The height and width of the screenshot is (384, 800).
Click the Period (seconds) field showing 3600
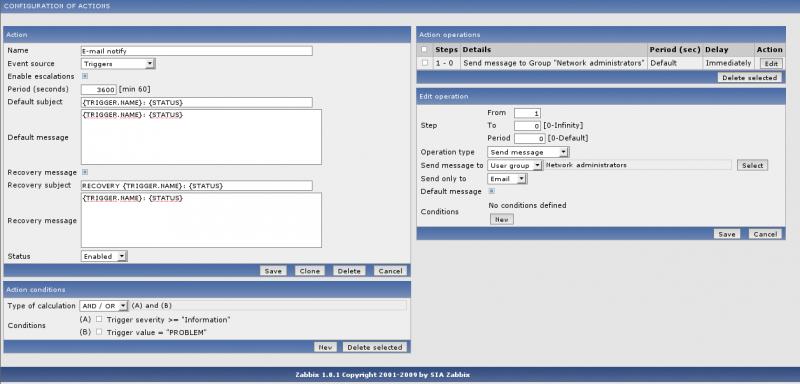[x=99, y=89]
